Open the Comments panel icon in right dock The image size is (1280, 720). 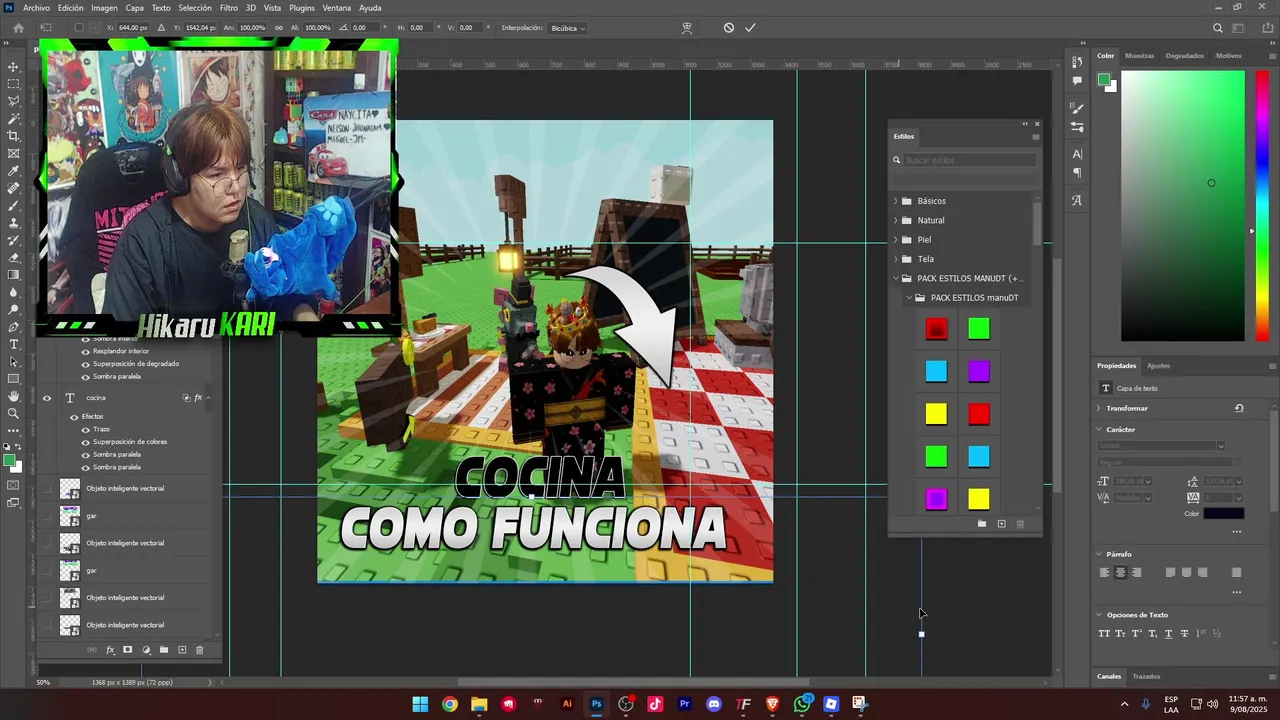click(x=1077, y=81)
